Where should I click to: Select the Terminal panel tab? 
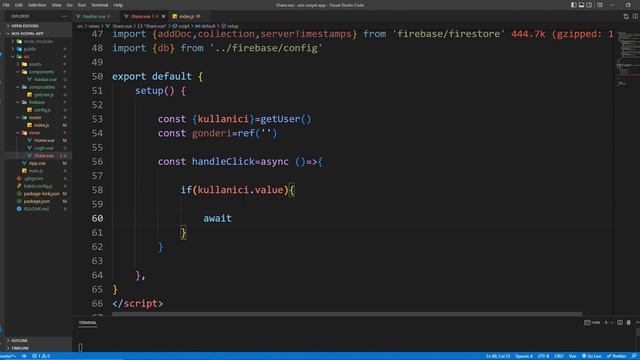coord(88,322)
